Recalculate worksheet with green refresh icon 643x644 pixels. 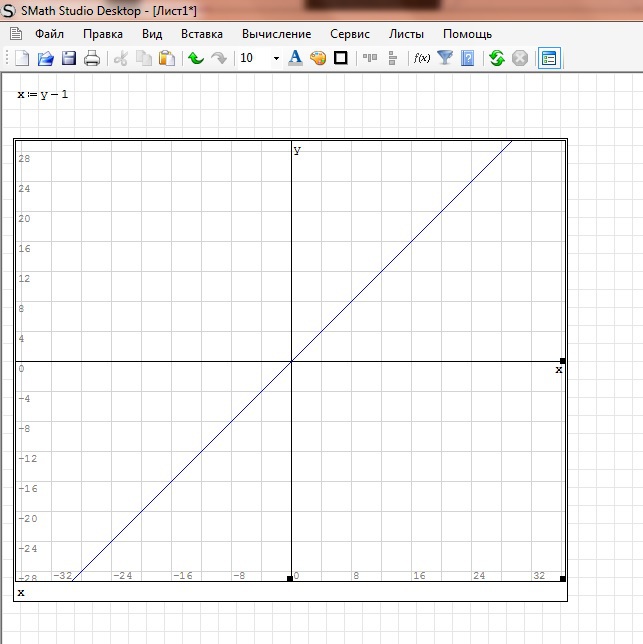click(497, 58)
